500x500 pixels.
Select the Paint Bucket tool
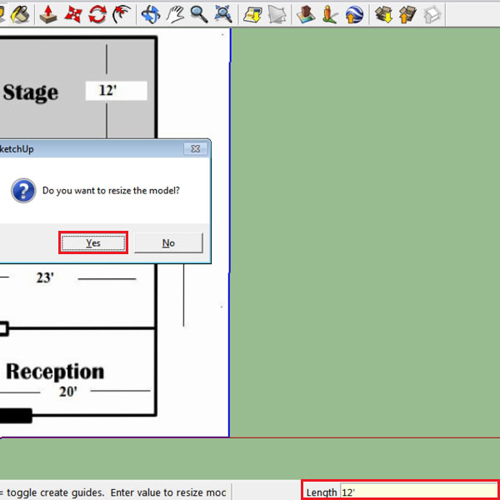point(20,14)
